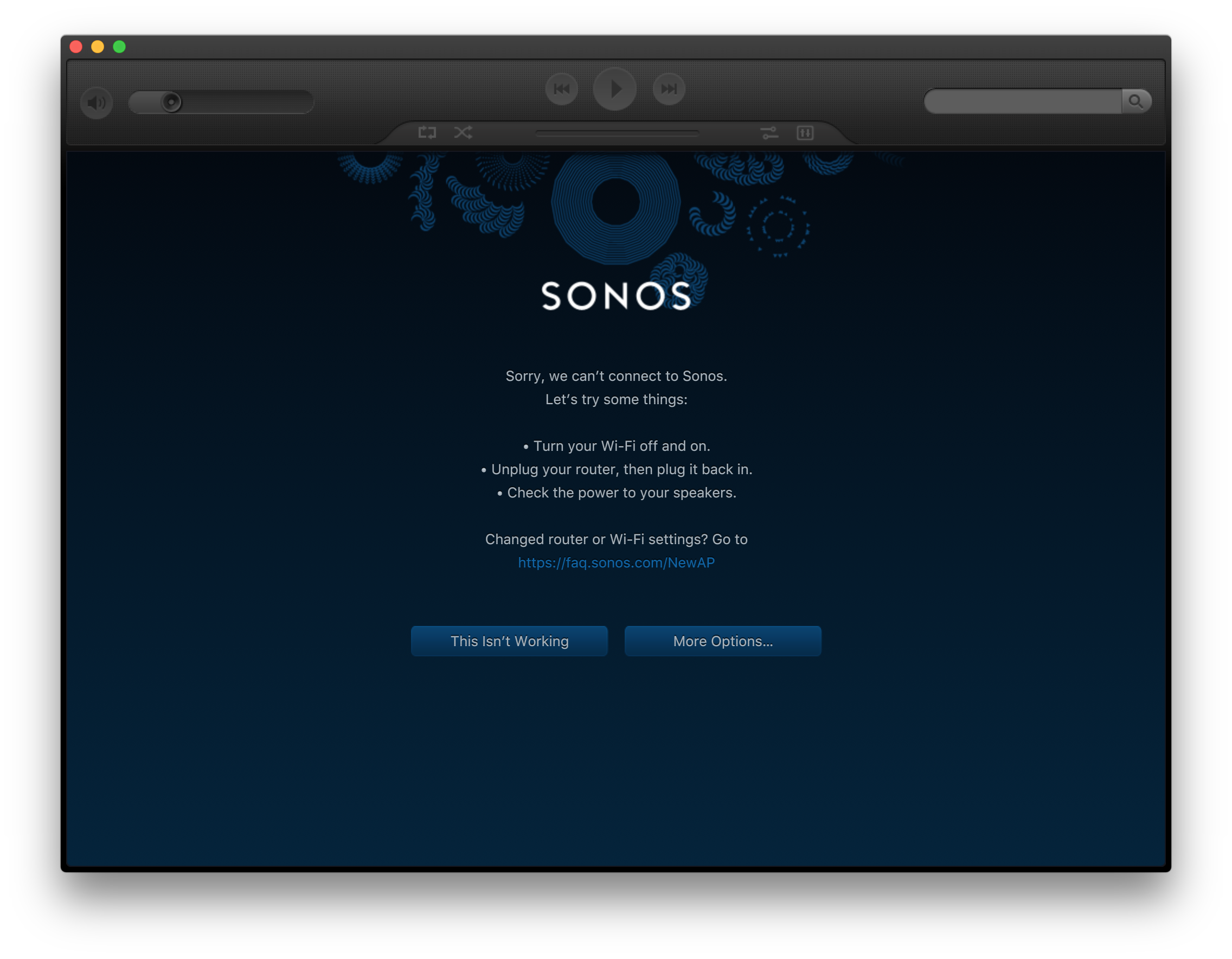Click the Skip Back playback icon
Screen dimensions: 1232x959
(562, 89)
